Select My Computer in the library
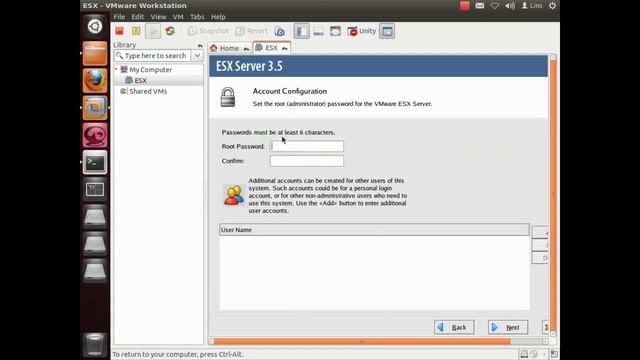 (151, 70)
